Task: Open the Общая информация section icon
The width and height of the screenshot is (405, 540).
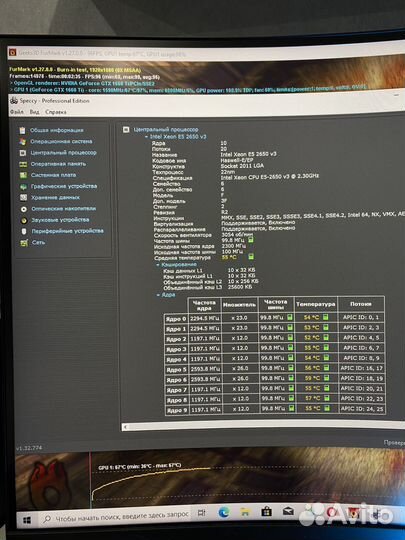Action: [22, 131]
